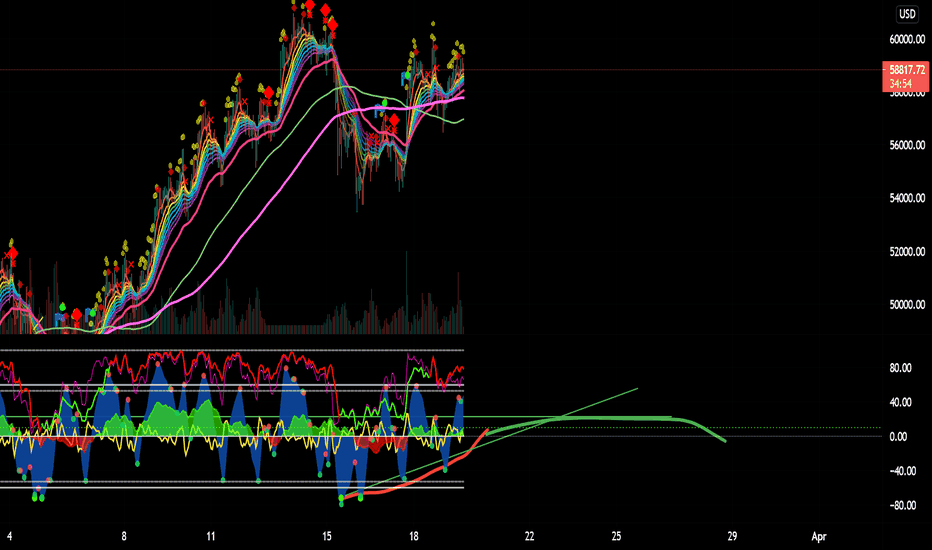The image size is (932, 550).
Task: Click the Apr label on time axis
Action: click(819, 536)
